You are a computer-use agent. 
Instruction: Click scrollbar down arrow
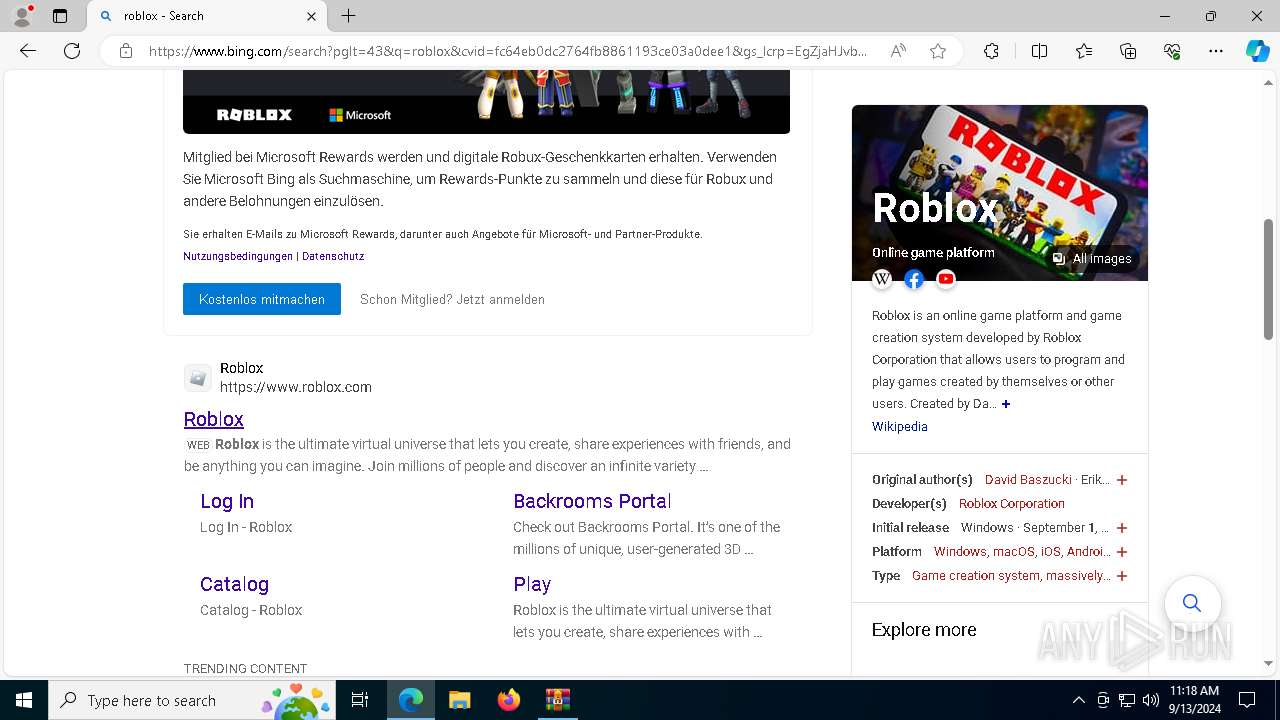1269,663
